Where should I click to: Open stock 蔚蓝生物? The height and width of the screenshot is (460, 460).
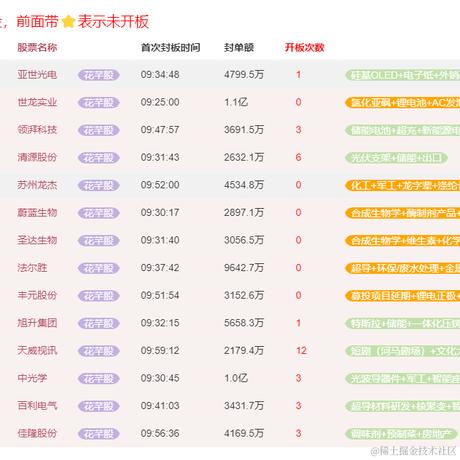[37, 212]
